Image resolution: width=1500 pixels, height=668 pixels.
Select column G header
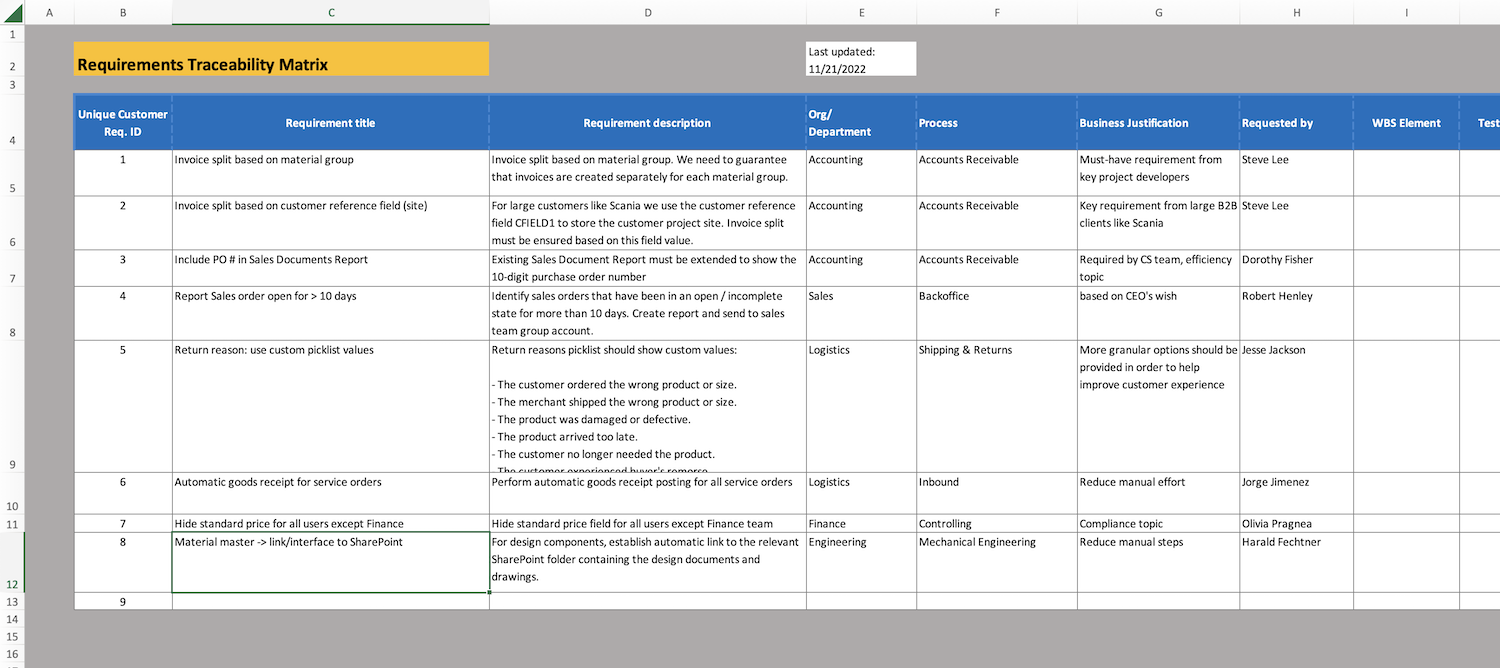1158,12
